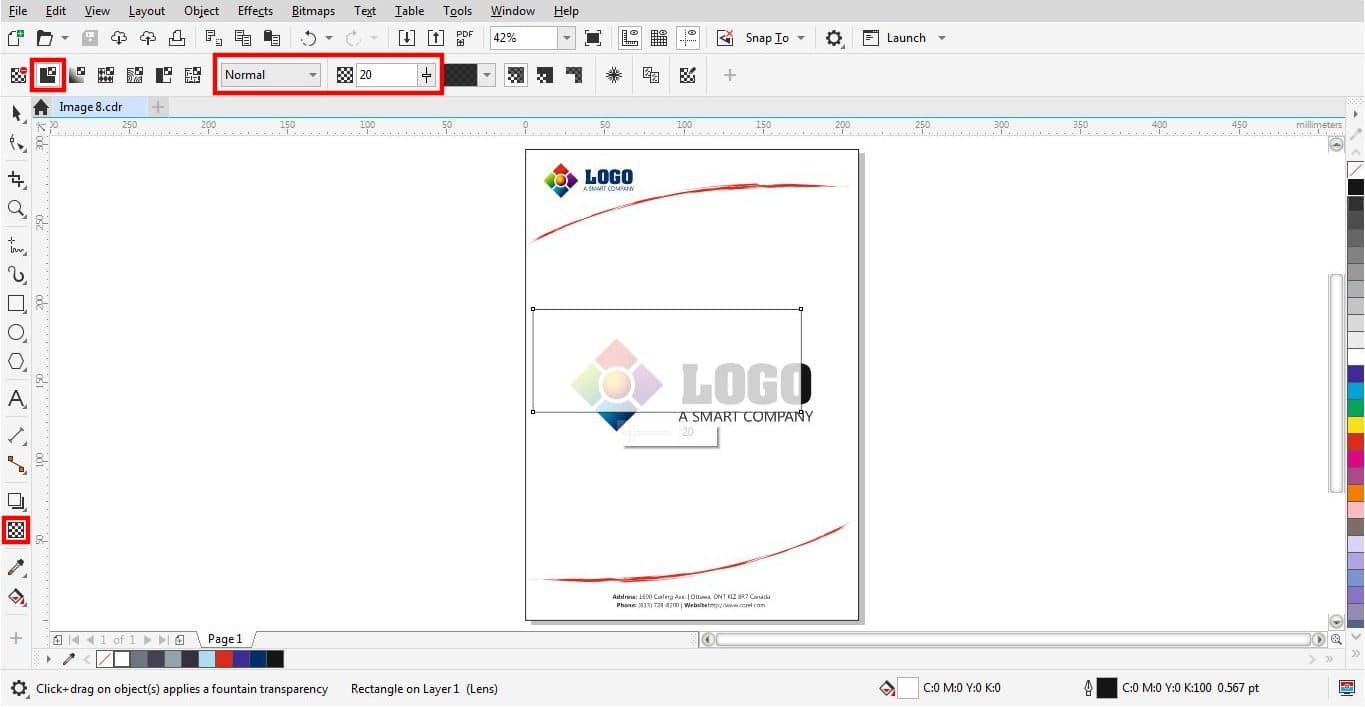Pick the Ellipse tool
The width and height of the screenshot is (1365, 707).
(x=16, y=333)
